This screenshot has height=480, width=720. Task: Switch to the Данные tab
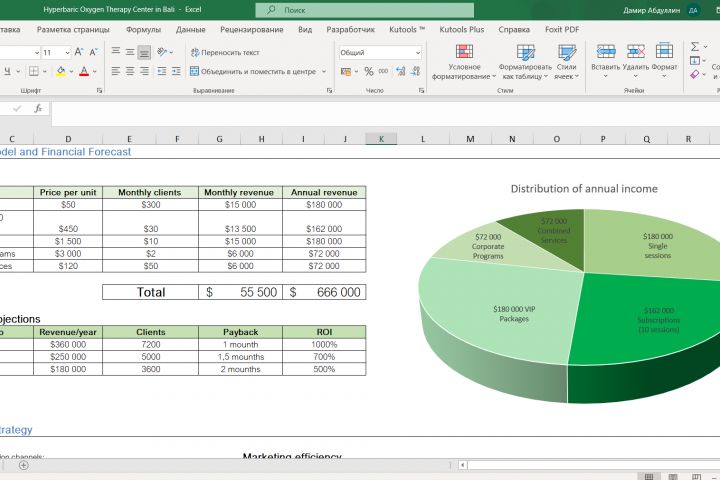click(191, 29)
